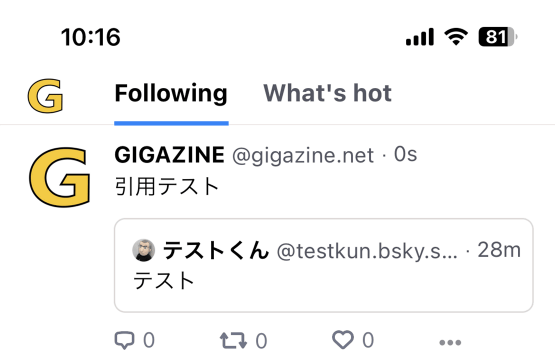555x362 pixels.
Task: Open the quoted post card
Action: (x=324, y=265)
